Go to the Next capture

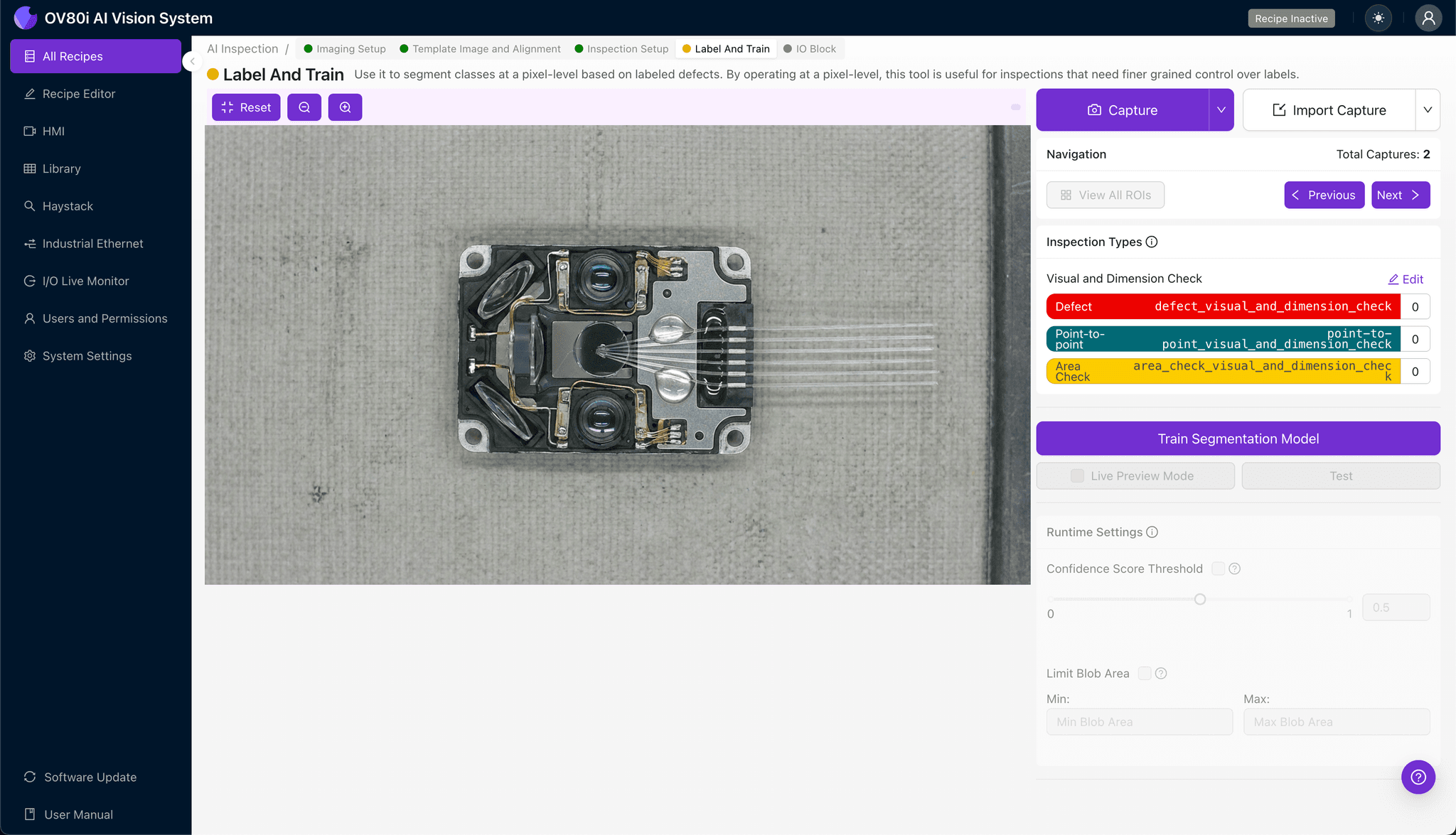pos(1400,195)
